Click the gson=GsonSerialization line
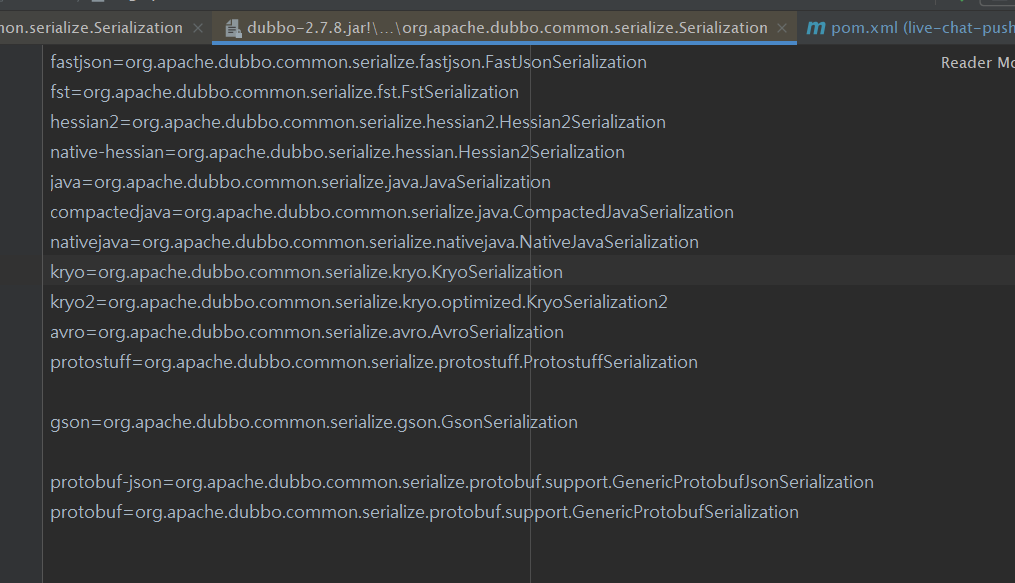1015x583 pixels. click(313, 422)
